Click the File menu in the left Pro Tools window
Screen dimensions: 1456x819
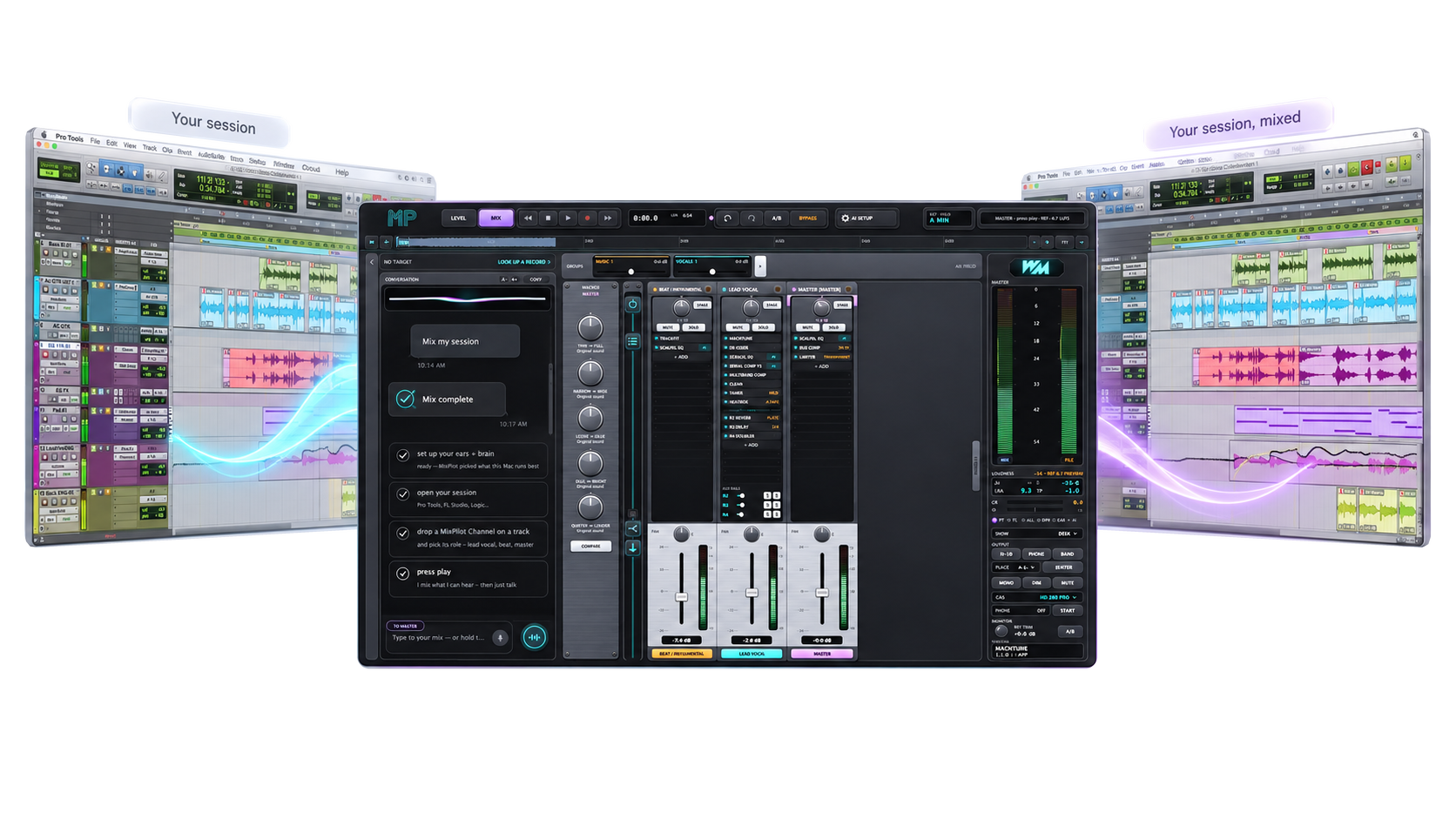(x=95, y=141)
